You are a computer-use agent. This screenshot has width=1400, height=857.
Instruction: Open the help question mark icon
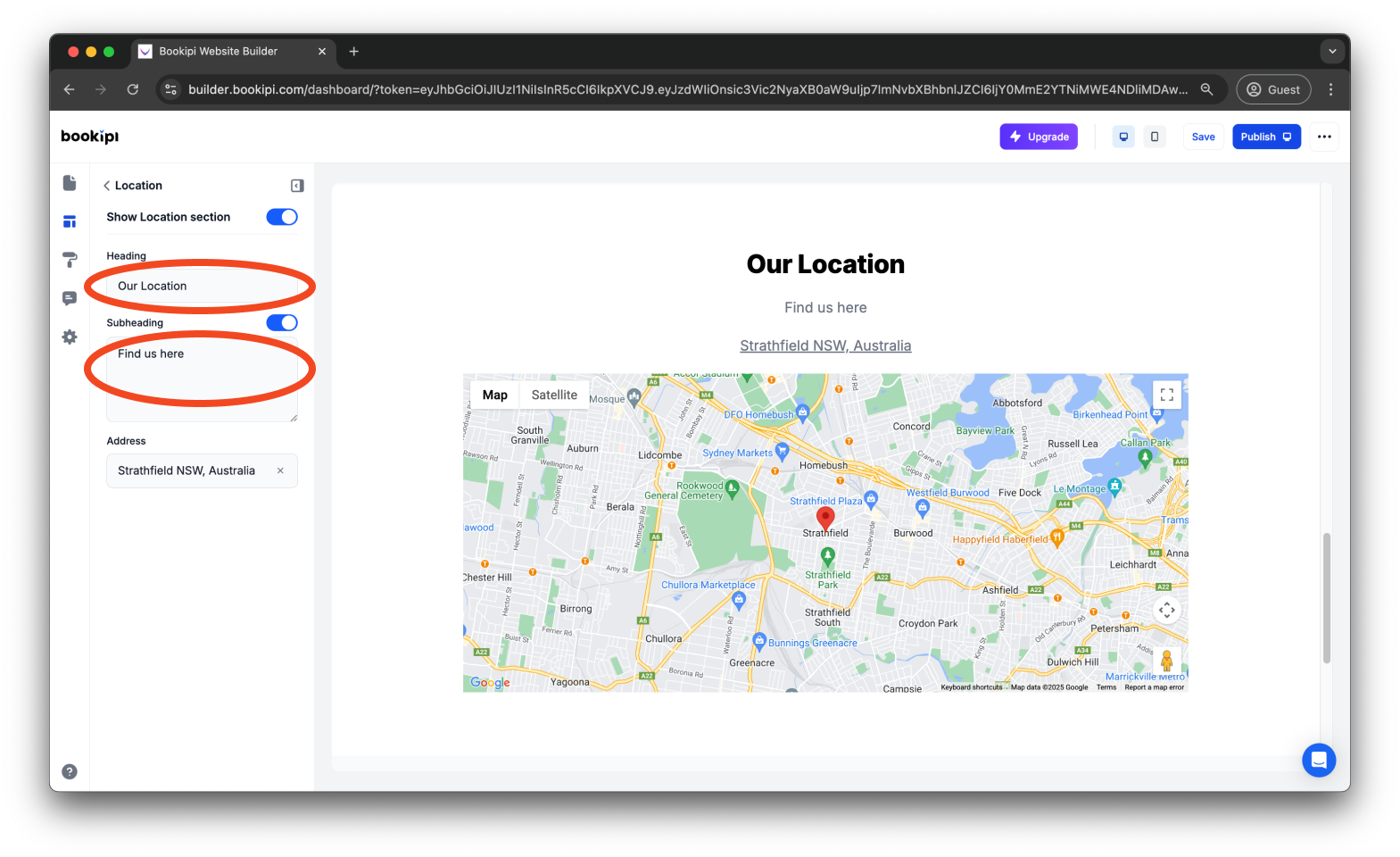click(70, 771)
